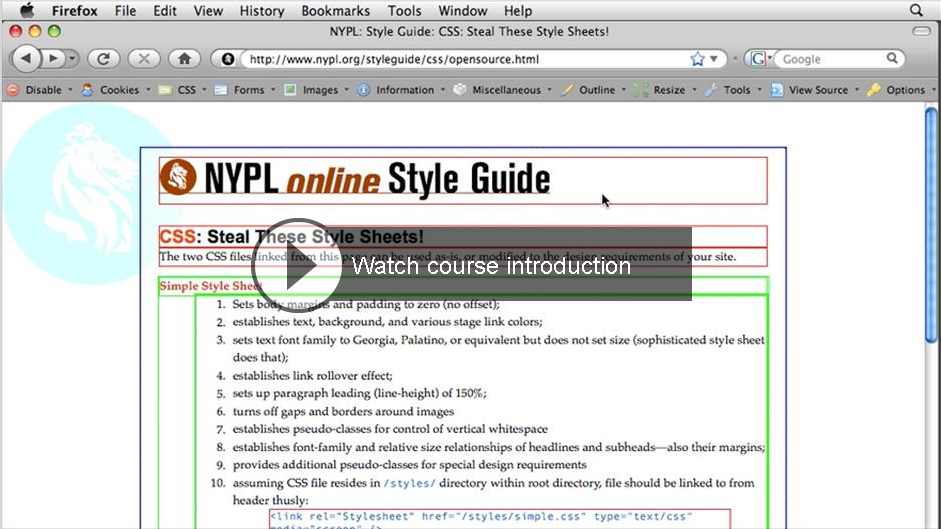
Task: Click the Miscellaneous toolbar icon
Action: pyautogui.click(x=459, y=89)
